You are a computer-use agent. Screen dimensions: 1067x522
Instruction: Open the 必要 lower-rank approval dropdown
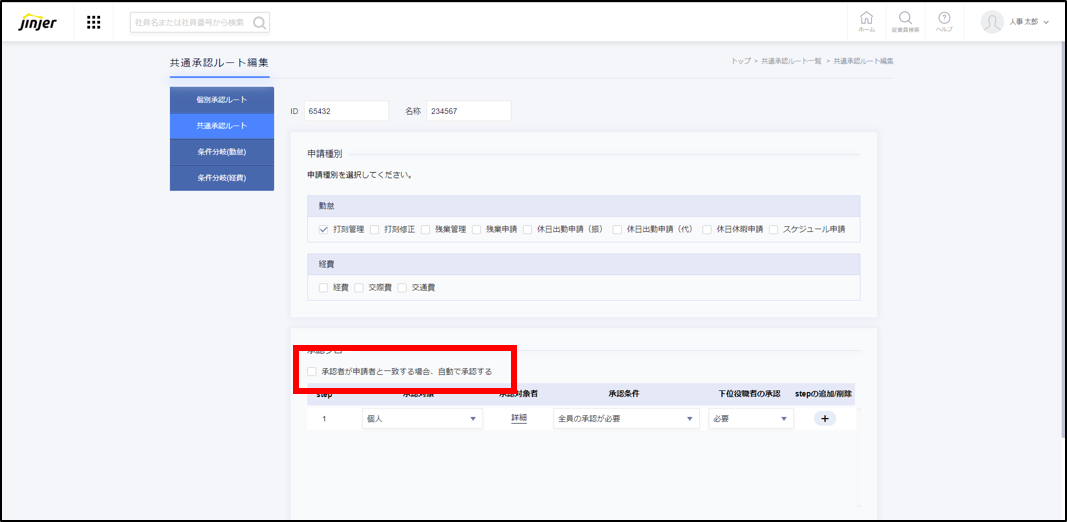point(750,419)
